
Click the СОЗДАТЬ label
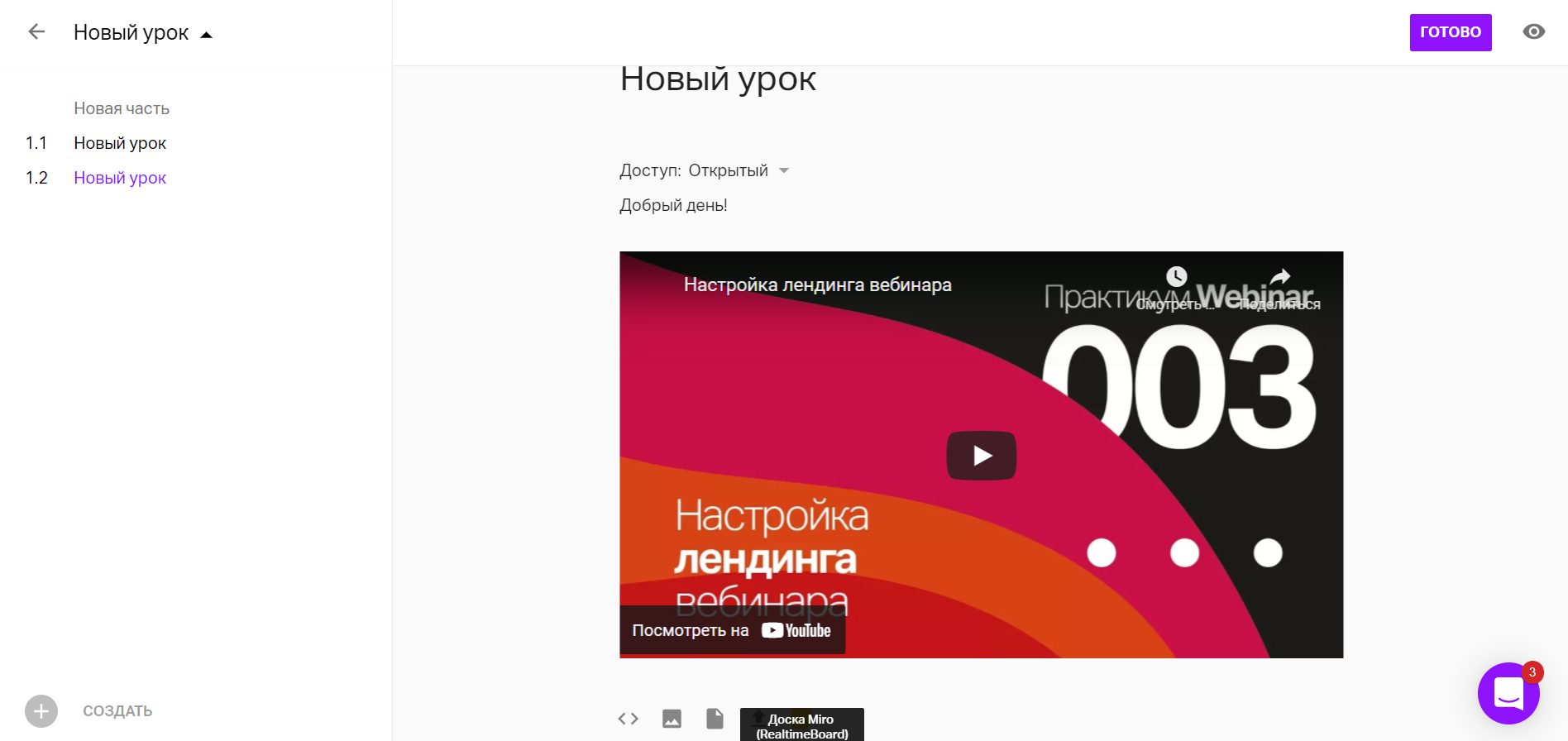coord(117,711)
